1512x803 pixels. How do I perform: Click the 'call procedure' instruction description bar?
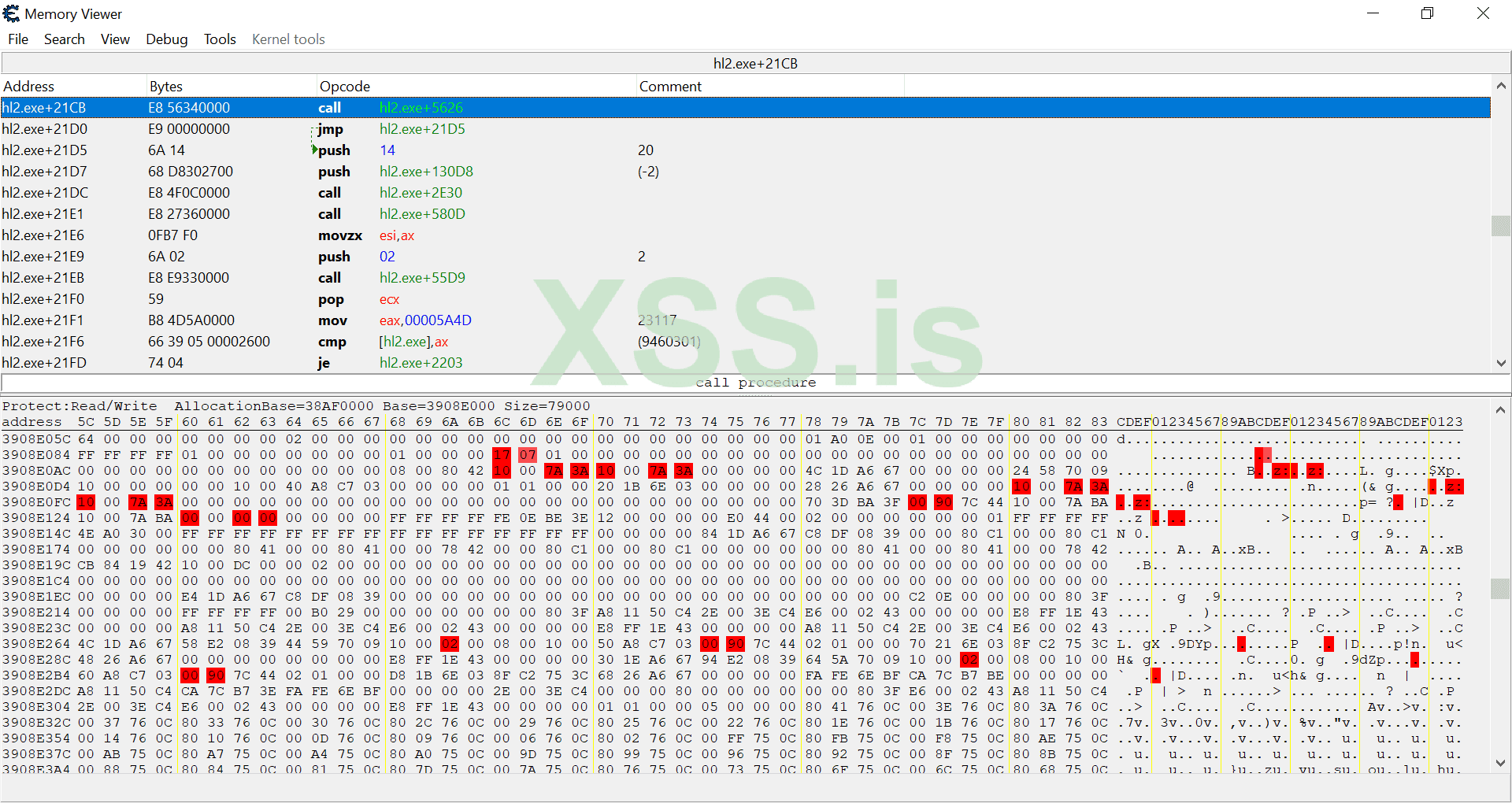pyautogui.click(x=756, y=383)
